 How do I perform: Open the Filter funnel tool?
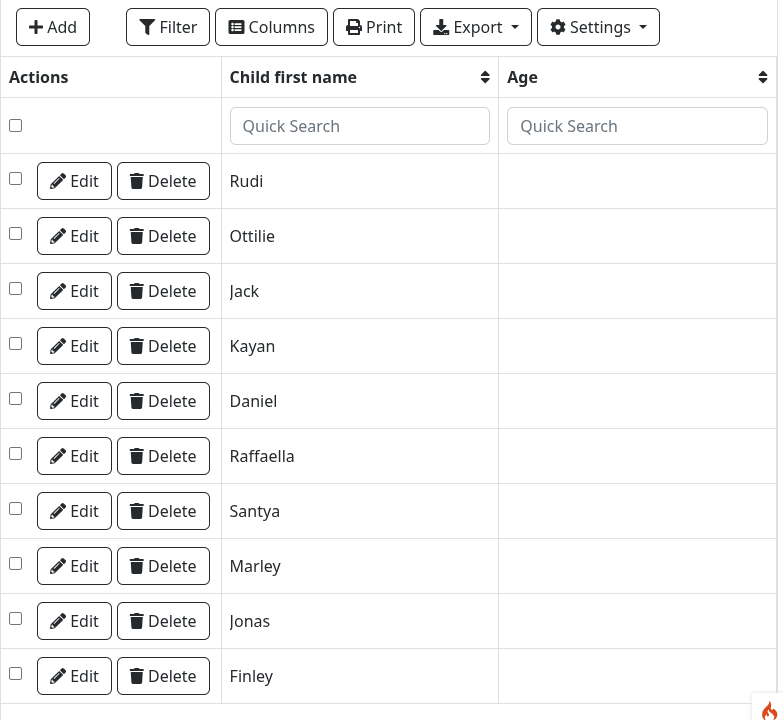[168, 27]
